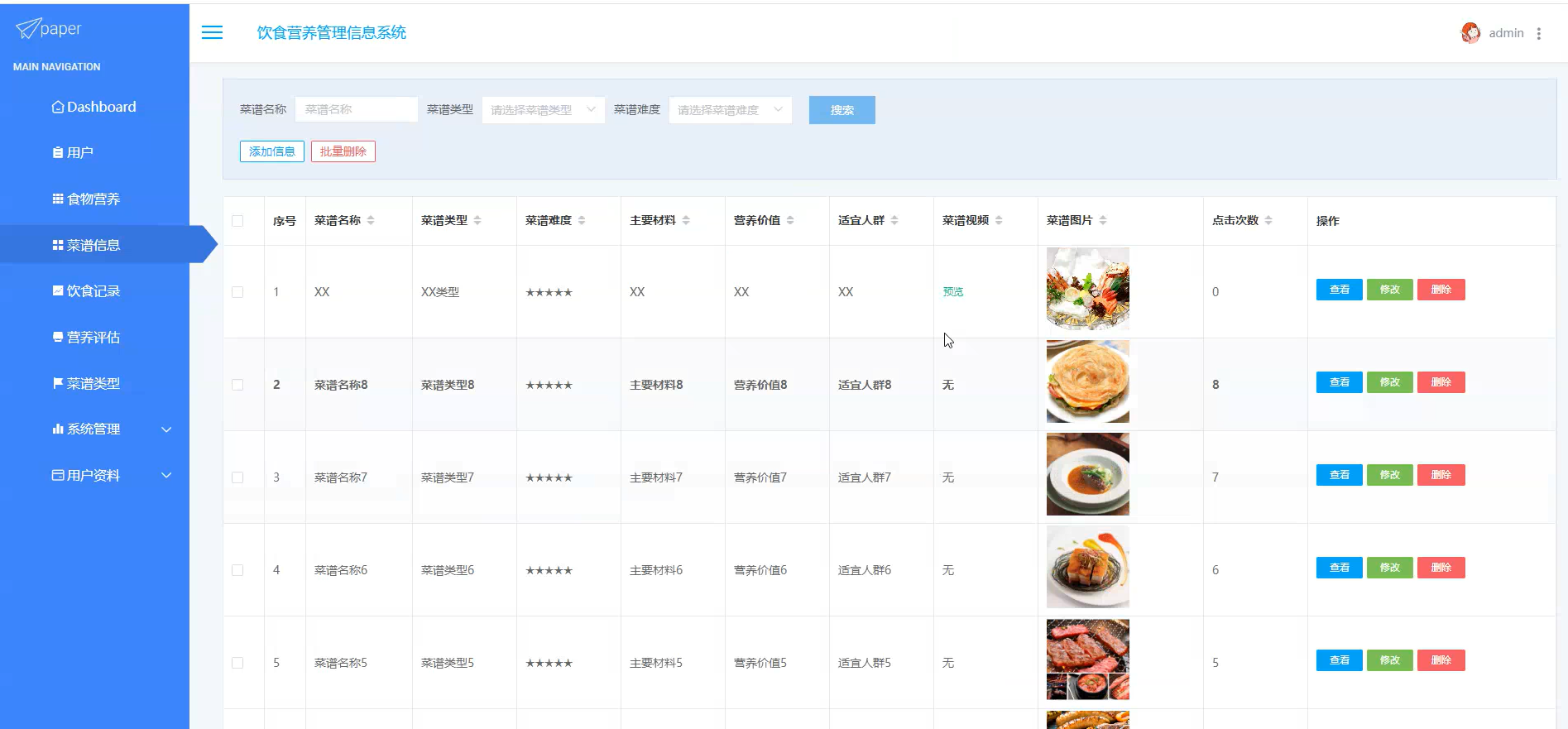Check the 菜谱名称8 row checkbox

[x=237, y=385]
